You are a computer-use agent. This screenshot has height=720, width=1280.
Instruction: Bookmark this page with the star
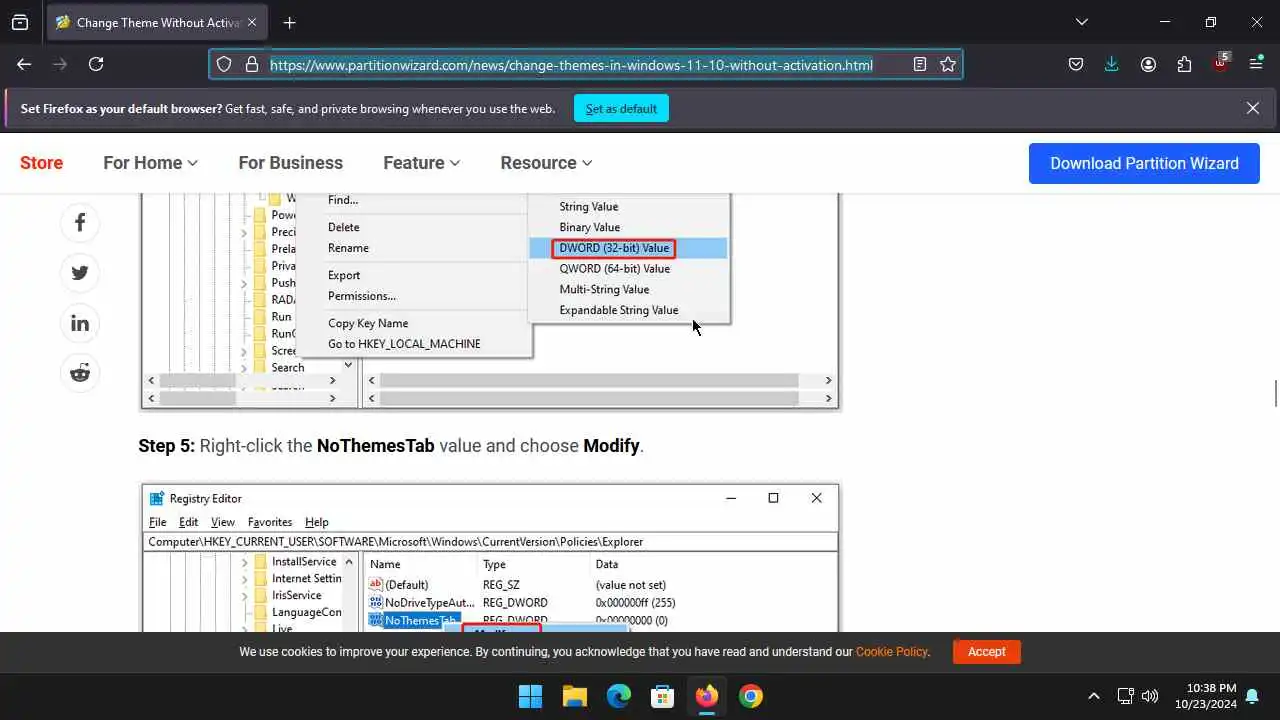click(x=948, y=64)
